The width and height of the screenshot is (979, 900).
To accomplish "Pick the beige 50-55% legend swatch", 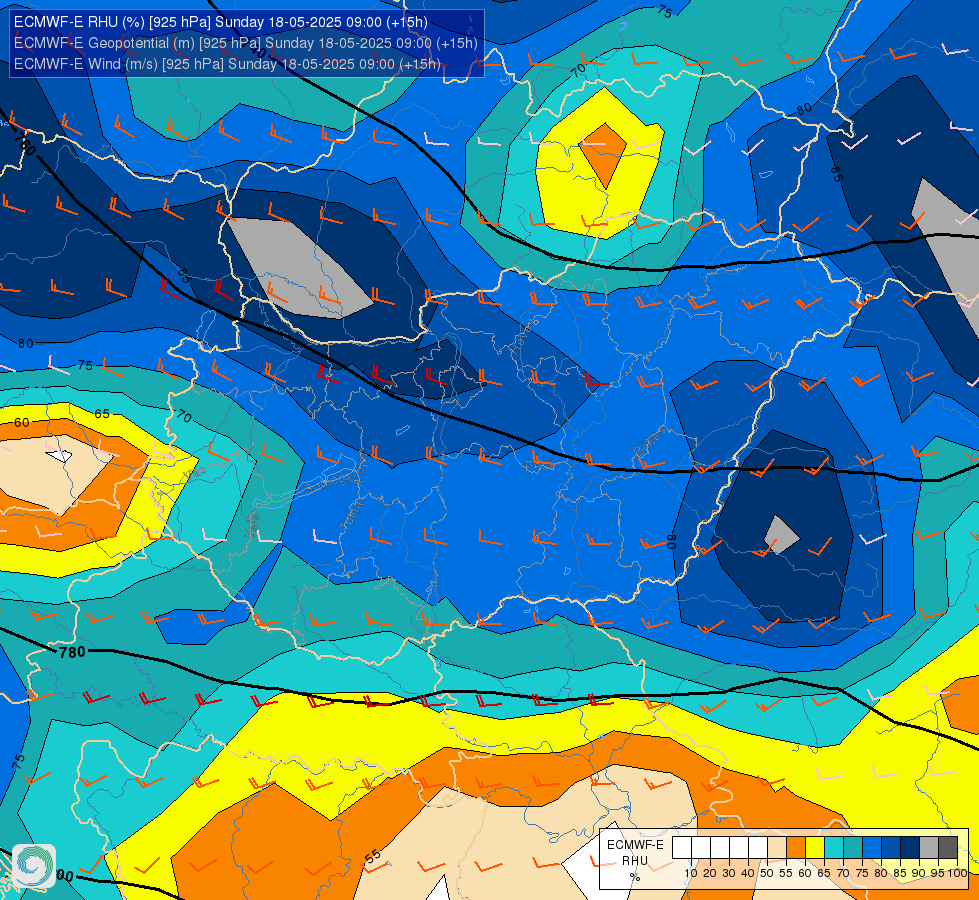I will coord(777,847).
